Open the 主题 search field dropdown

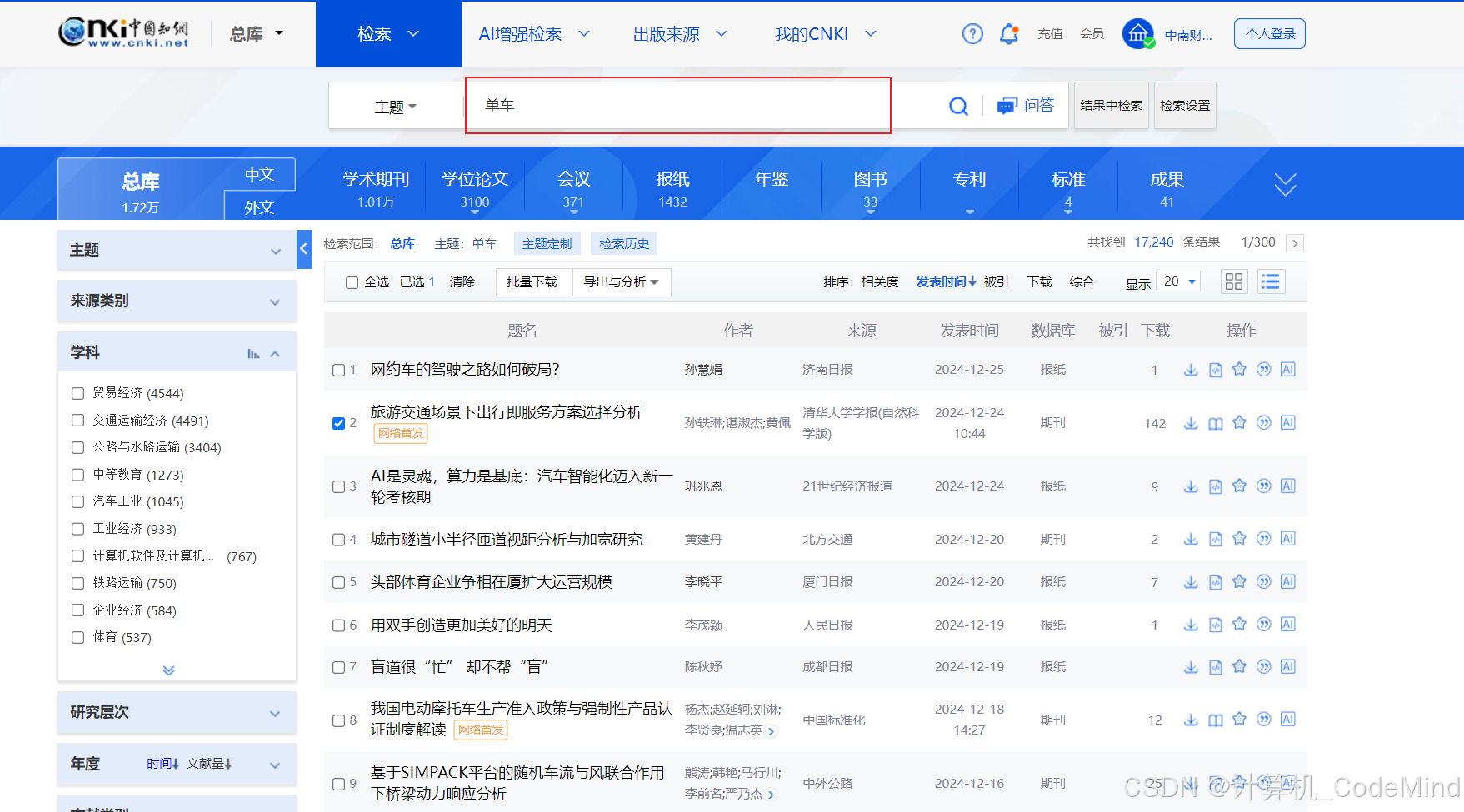coord(395,107)
